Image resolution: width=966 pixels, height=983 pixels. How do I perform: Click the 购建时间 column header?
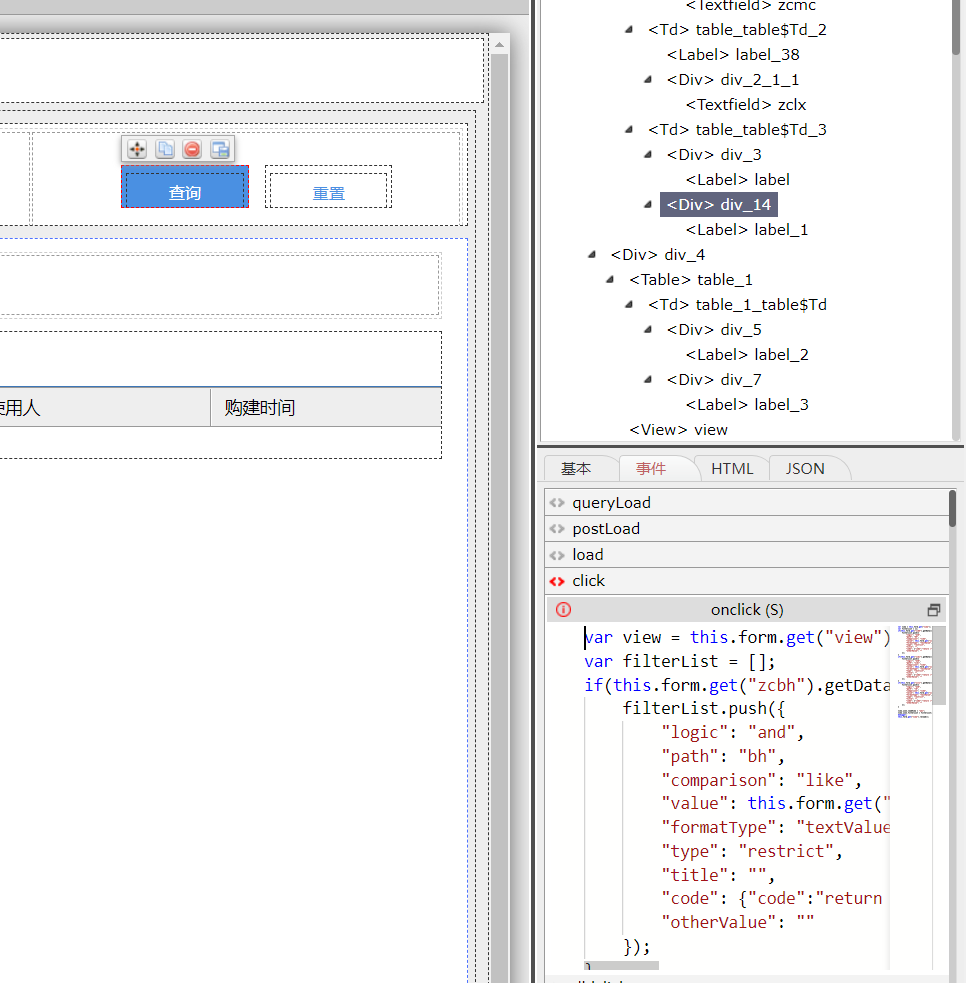260,408
